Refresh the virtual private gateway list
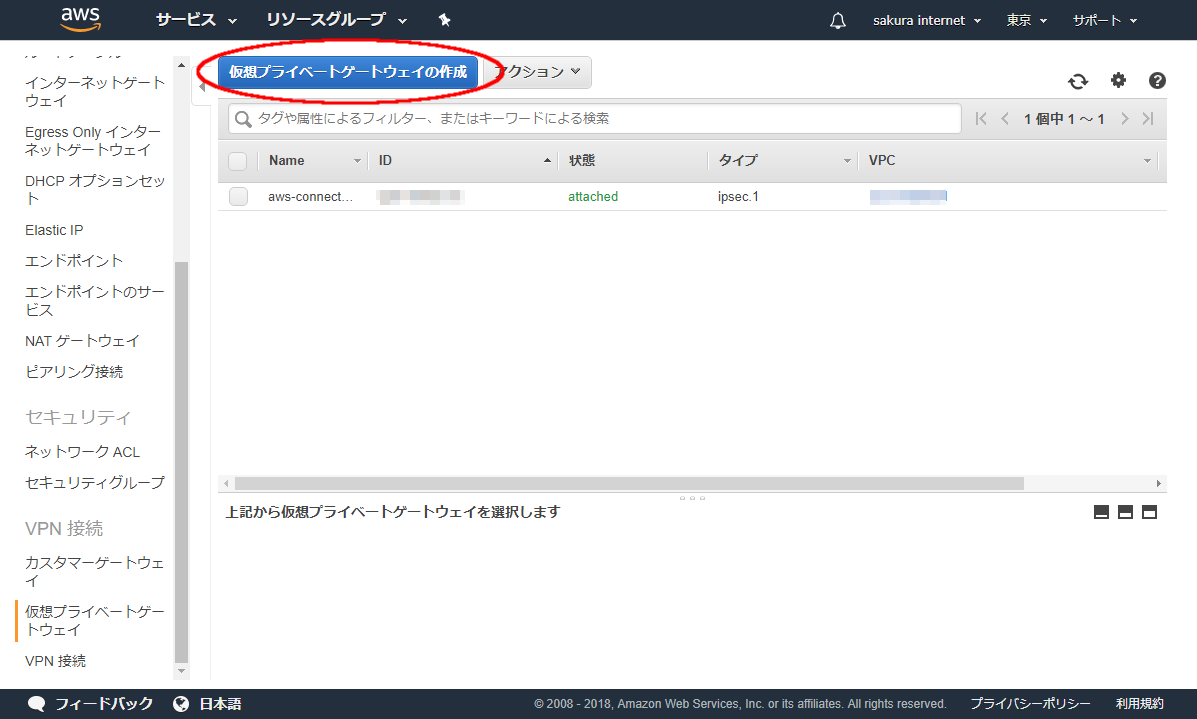 [x=1078, y=82]
